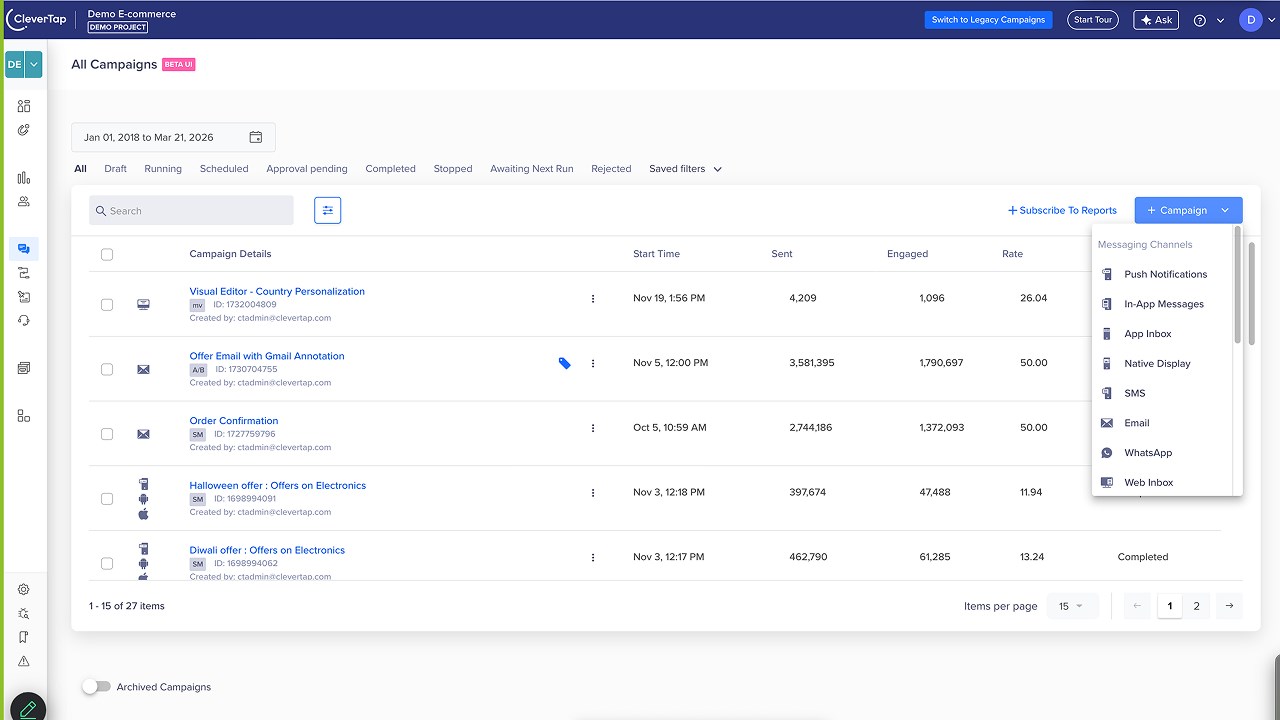This screenshot has width=1280, height=720.
Task: Switch to the Running tab
Action: point(163,169)
